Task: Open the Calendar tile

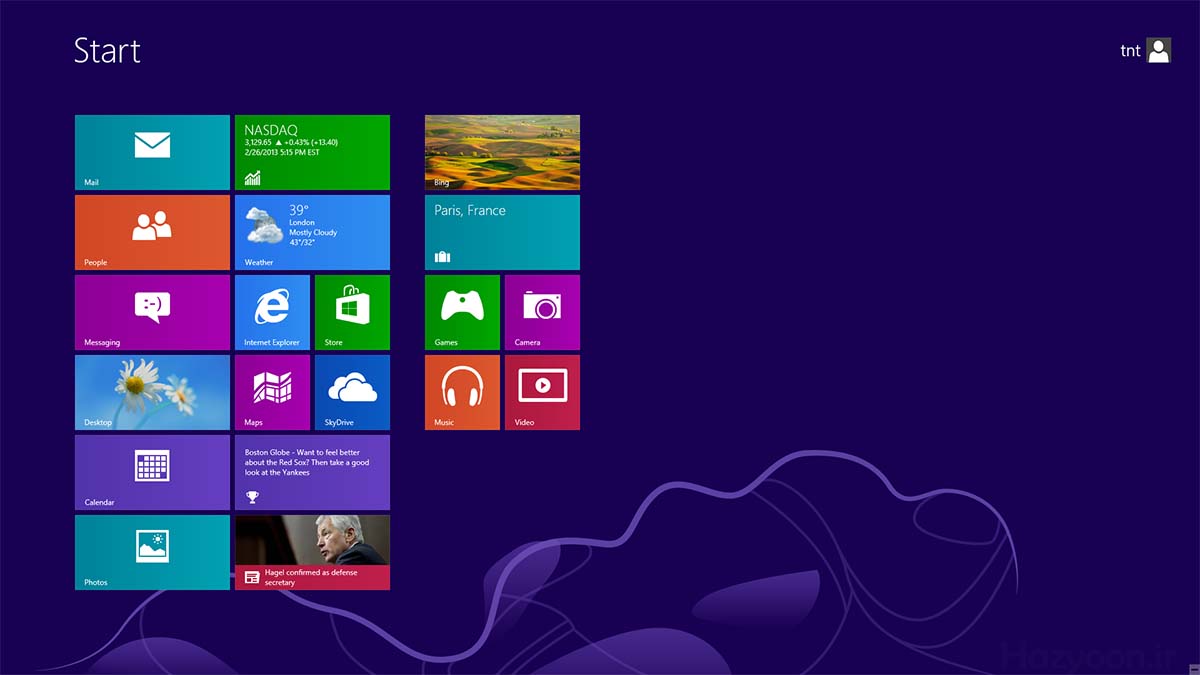Action: click(152, 472)
